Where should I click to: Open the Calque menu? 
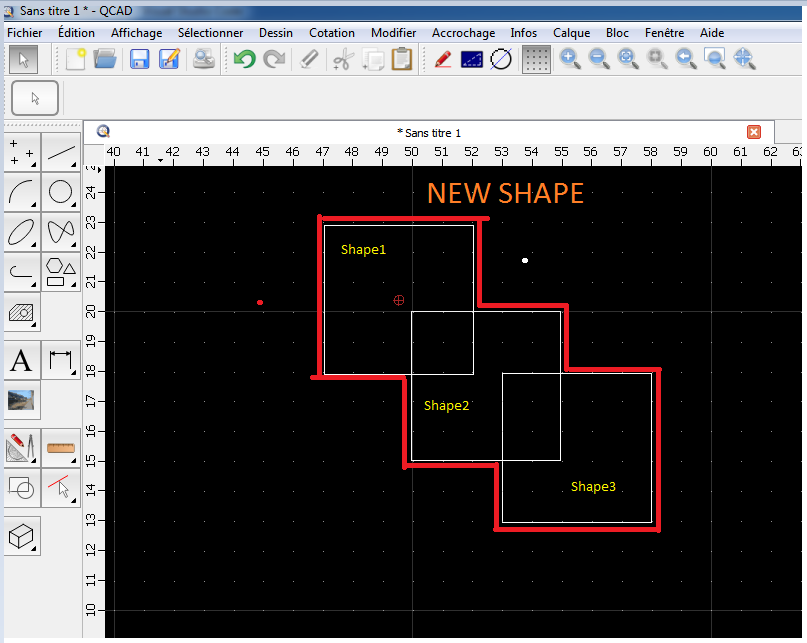(x=571, y=33)
